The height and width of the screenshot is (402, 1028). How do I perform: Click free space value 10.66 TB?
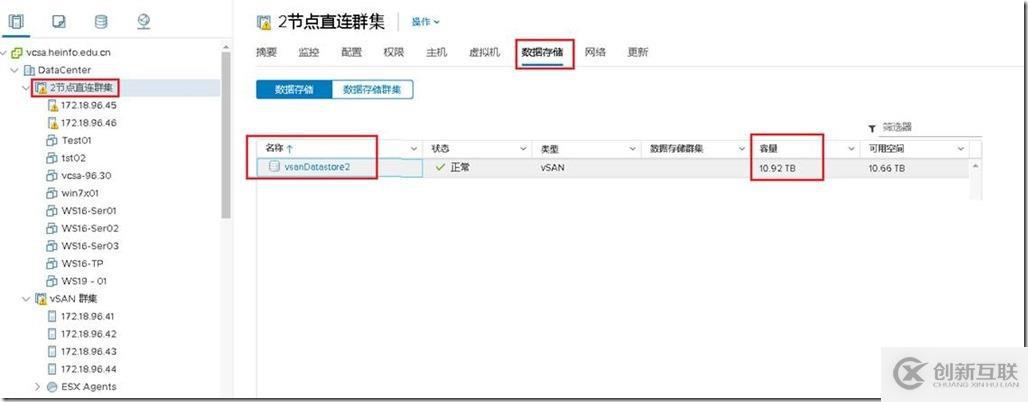coord(887,168)
